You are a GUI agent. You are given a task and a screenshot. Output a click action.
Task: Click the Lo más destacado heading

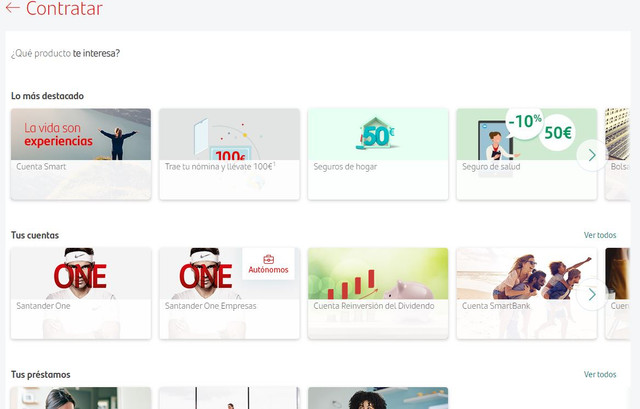tap(47, 96)
